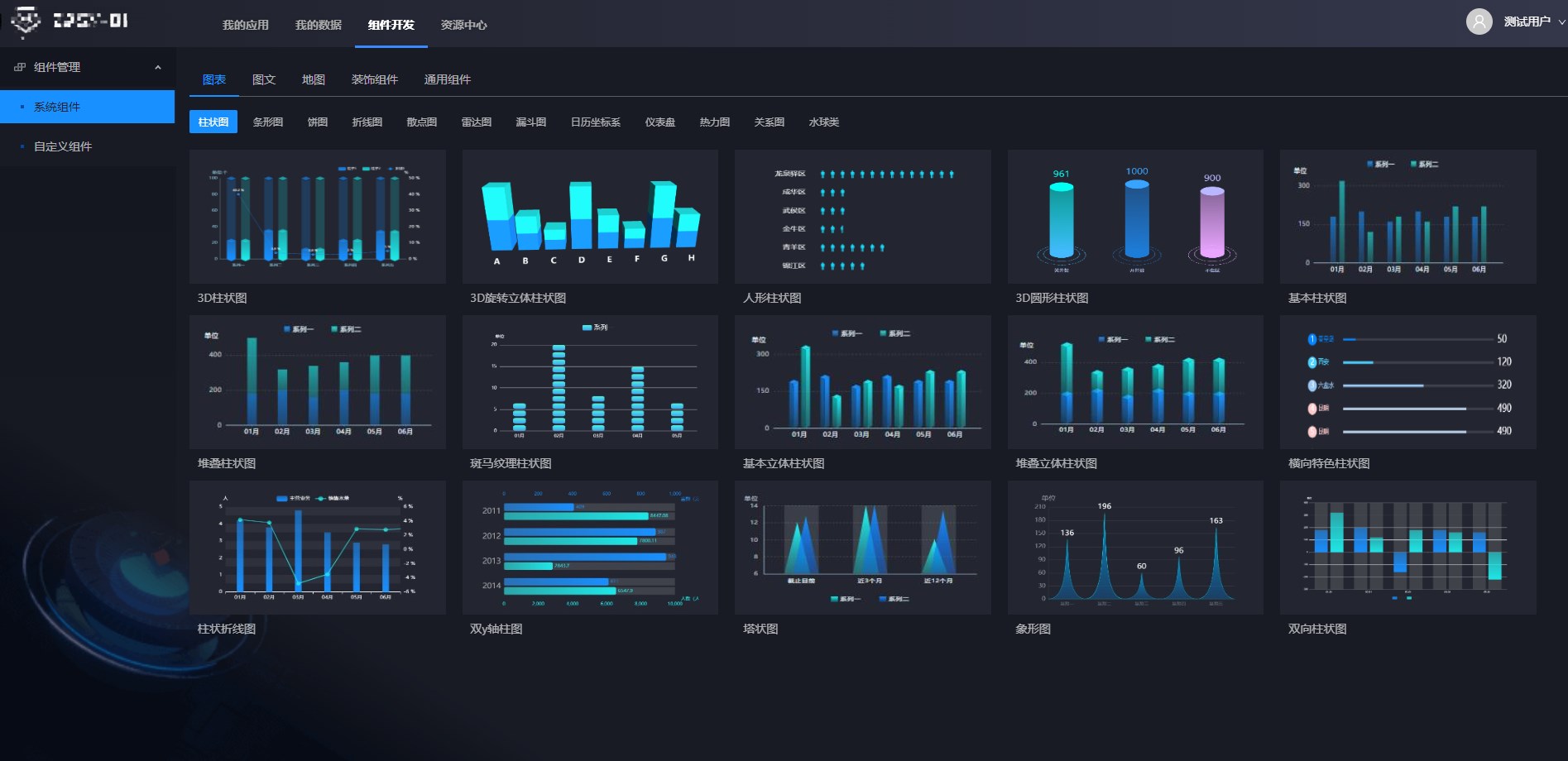This screenshot has height=761, width=1568.
Task: Open the 象形图 thumbnail
Action: point(1135,548)
